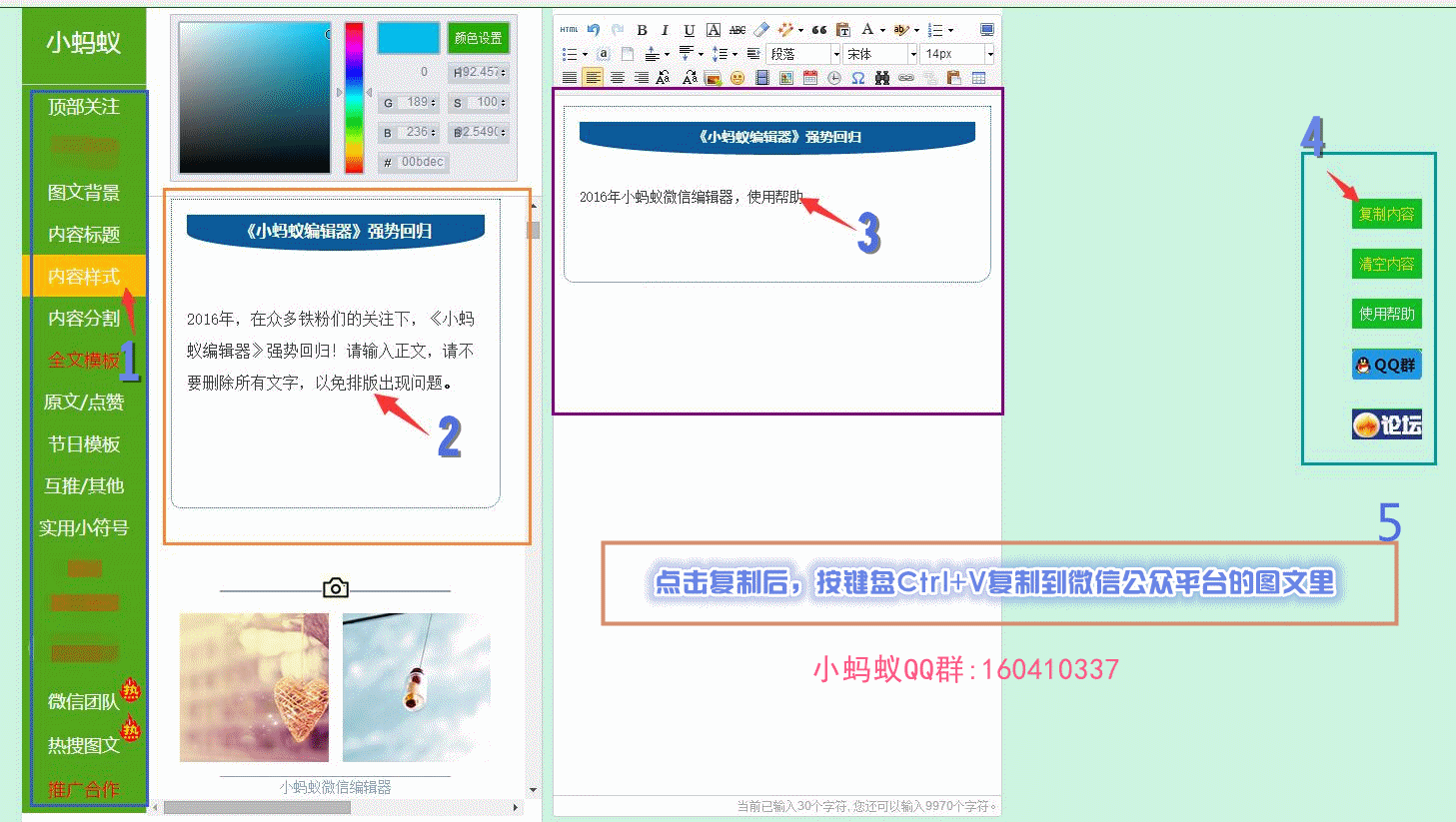This screenshot has width=1456, height=822.
Task: Undo the last edit
Action: point(594,30)
